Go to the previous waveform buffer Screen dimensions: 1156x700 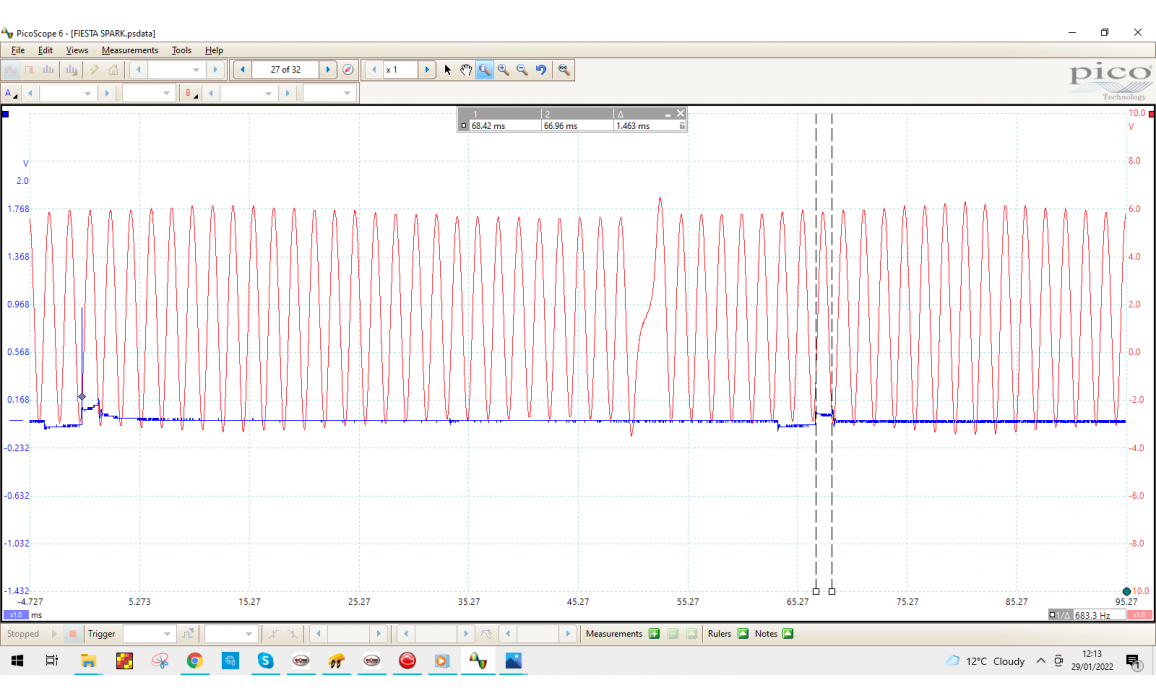[242, 70]
